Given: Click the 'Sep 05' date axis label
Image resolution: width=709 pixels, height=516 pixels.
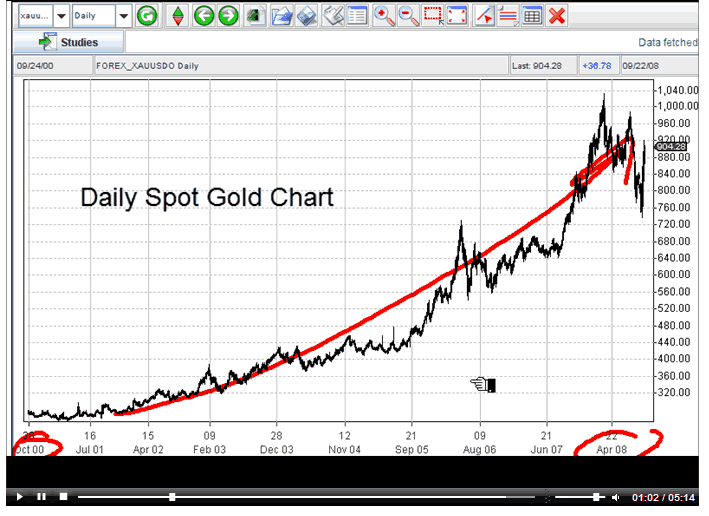Looking at the screenshot, I should click(x=411, y=450).
